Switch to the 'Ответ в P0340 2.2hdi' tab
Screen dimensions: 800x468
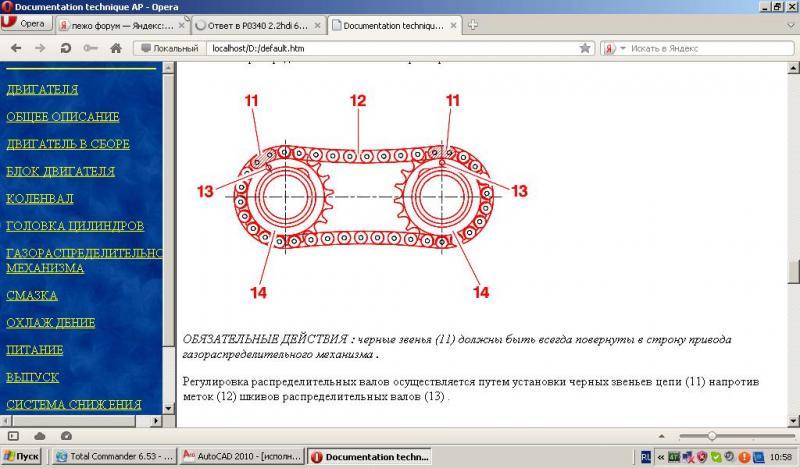(258, 25)
